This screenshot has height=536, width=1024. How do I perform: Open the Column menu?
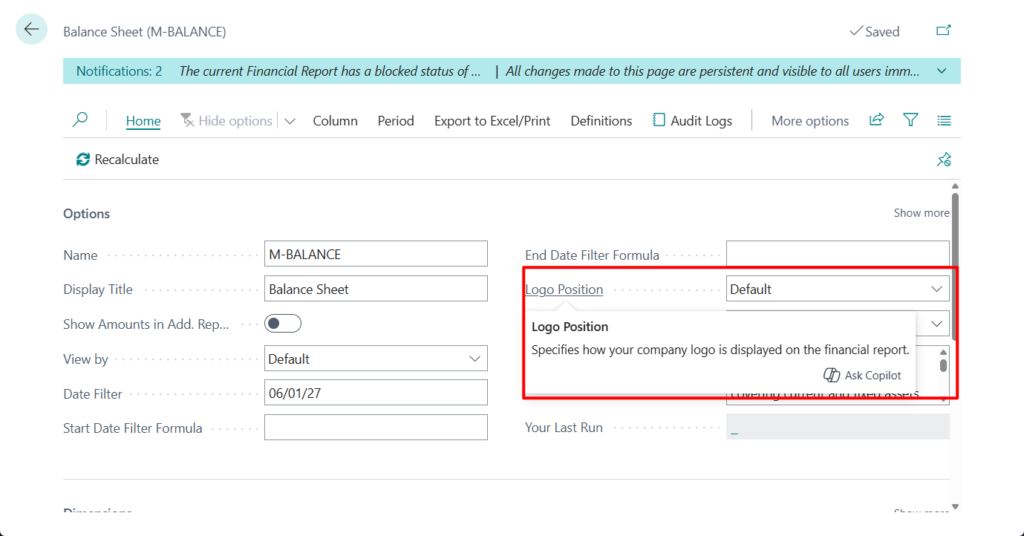coord(335,121)
